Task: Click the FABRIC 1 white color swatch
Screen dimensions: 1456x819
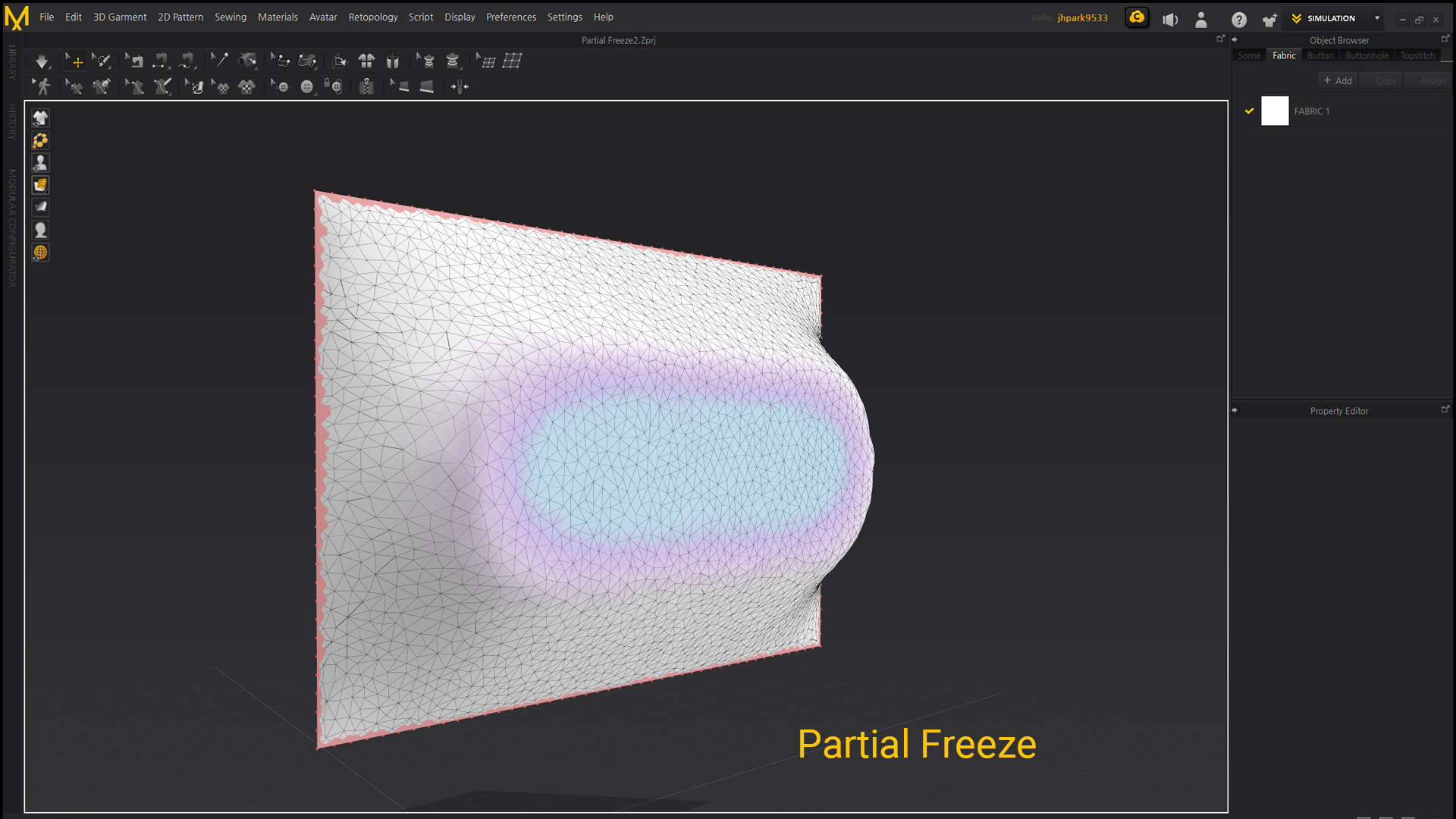Action: 1275,111
